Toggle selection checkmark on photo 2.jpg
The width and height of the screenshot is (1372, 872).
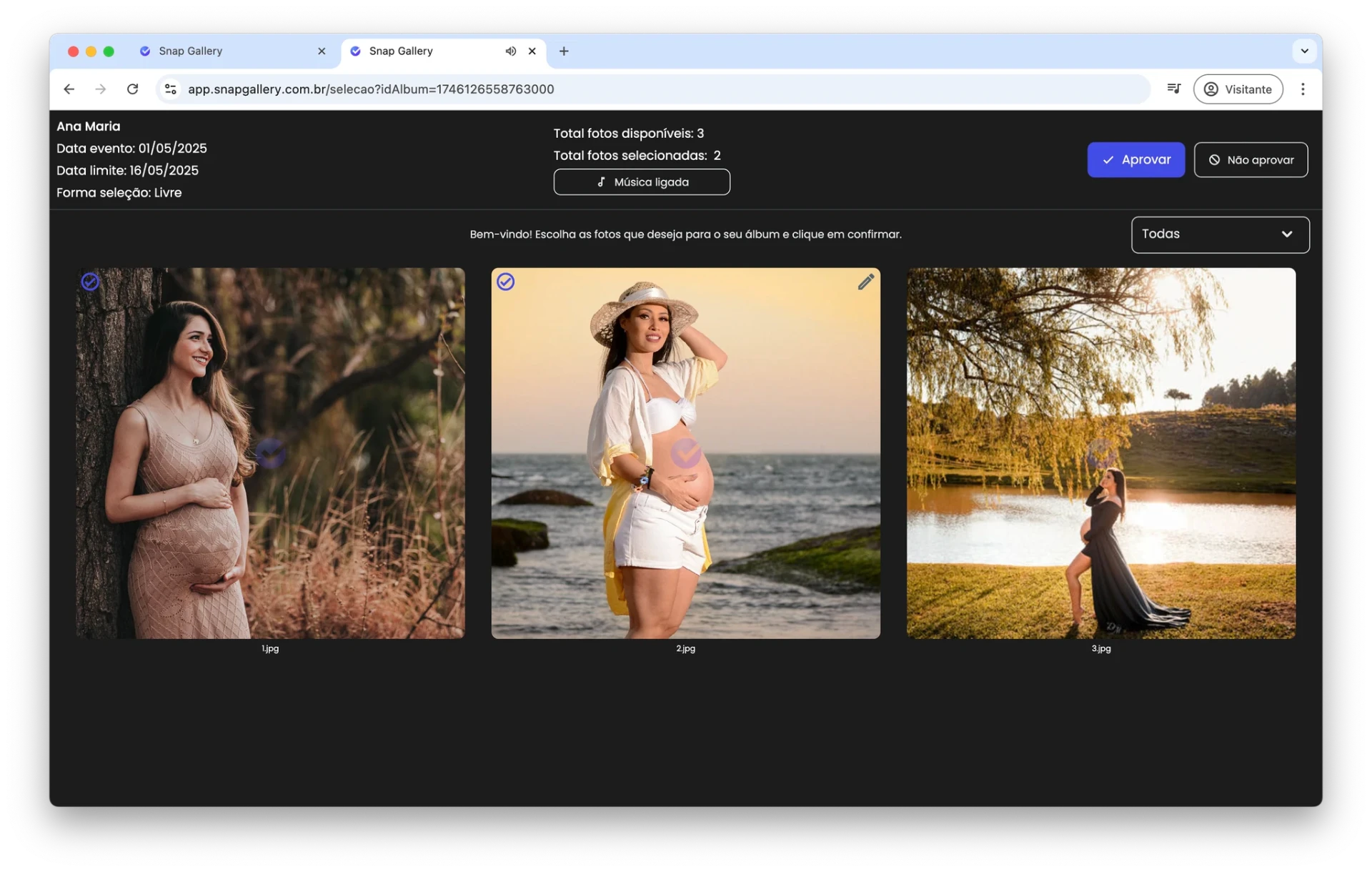pos(505,282)
